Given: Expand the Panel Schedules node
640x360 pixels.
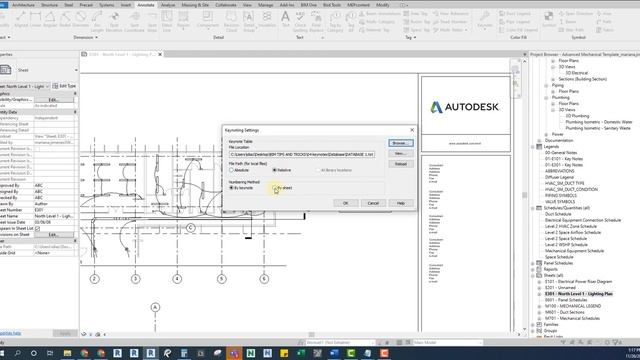Looking at the screenshot, I should pos(533,263).
